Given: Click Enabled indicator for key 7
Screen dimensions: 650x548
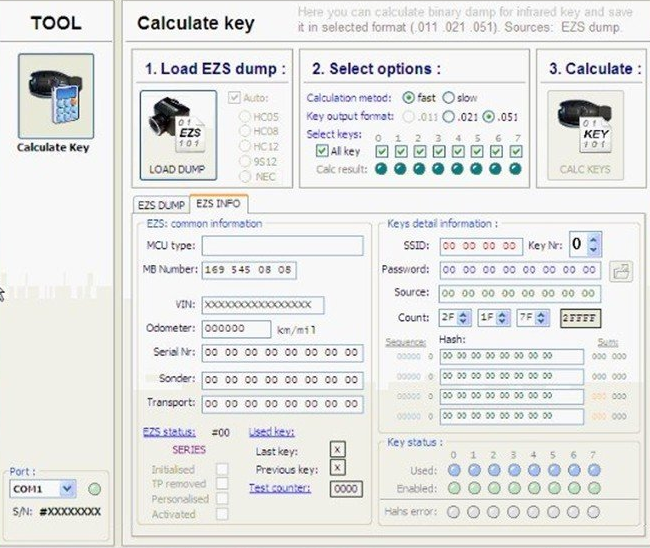Looking at the screenshot, I should [593, 488].
